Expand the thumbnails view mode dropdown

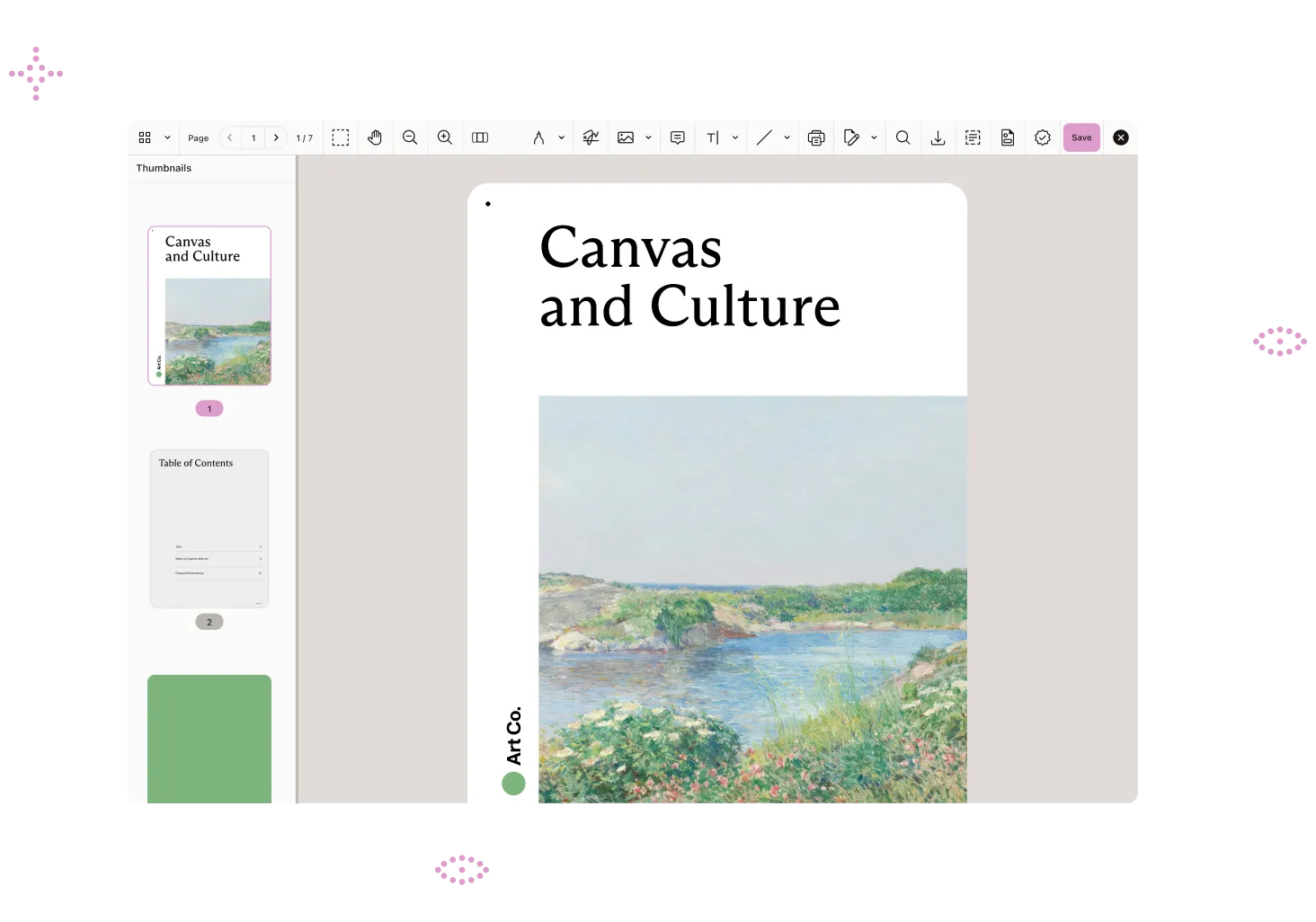coord(167,137)
